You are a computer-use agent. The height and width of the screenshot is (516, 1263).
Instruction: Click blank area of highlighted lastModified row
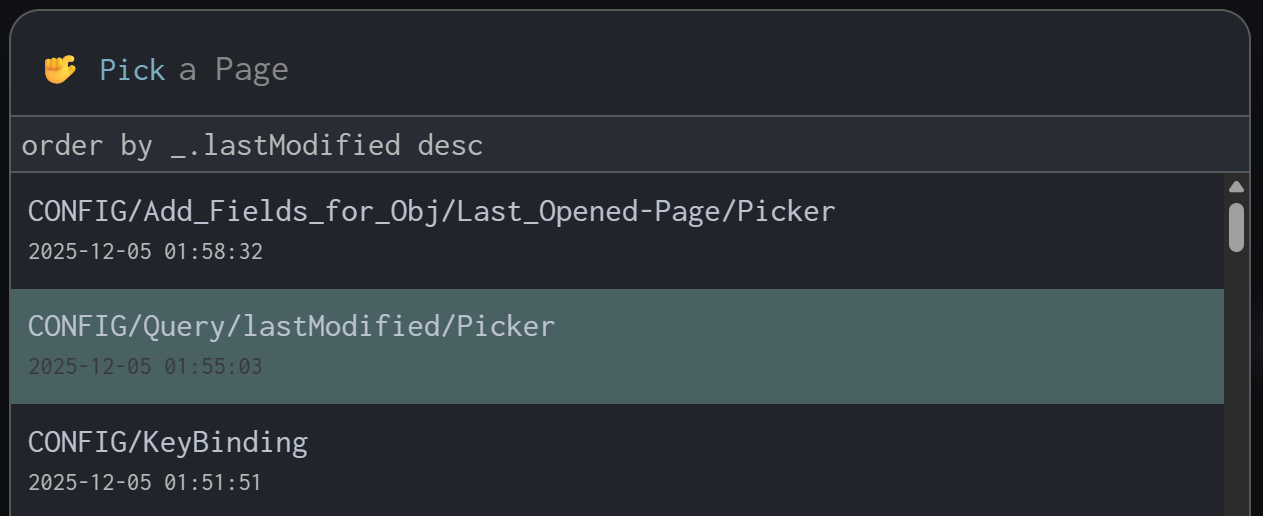tap(850, 346)
